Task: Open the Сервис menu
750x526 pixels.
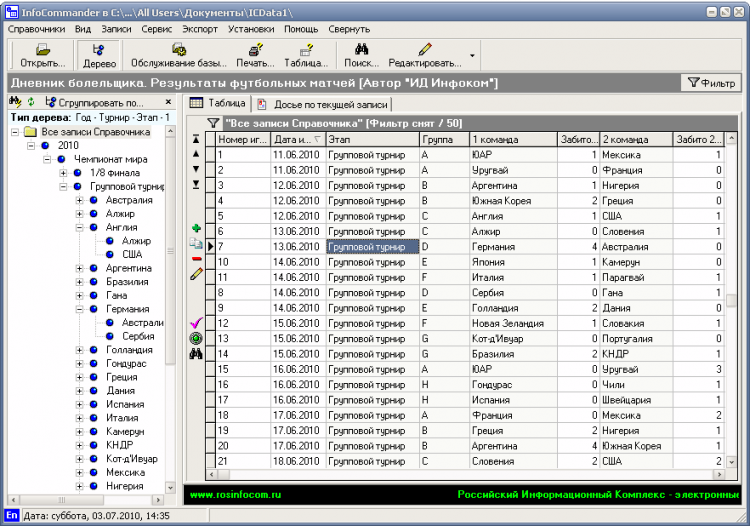Action: coord(156,29)
